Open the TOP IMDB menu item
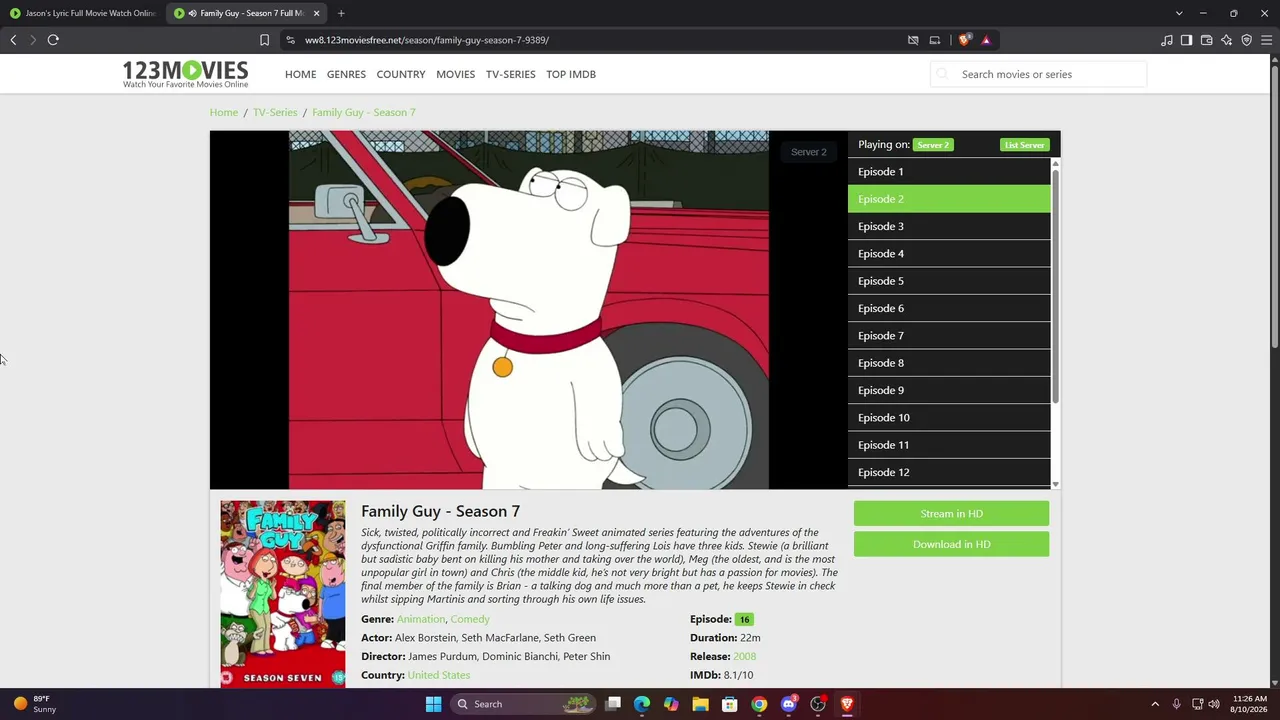 571,74
